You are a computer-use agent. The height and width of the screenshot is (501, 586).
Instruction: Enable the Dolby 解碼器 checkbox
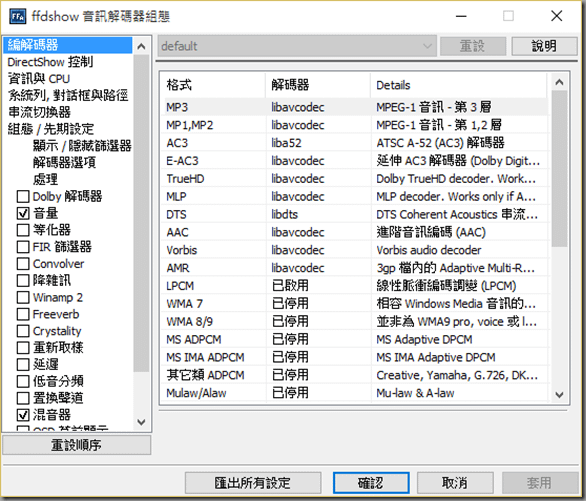click(x=23, y=196)
